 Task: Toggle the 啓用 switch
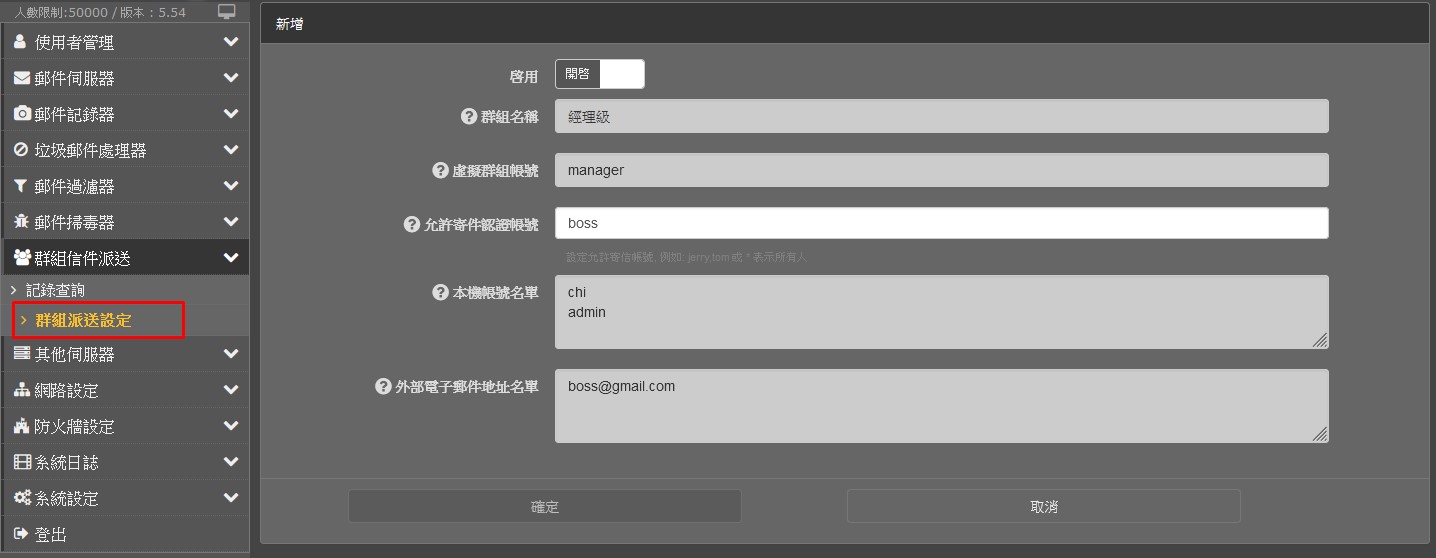(x=599, y=74)
